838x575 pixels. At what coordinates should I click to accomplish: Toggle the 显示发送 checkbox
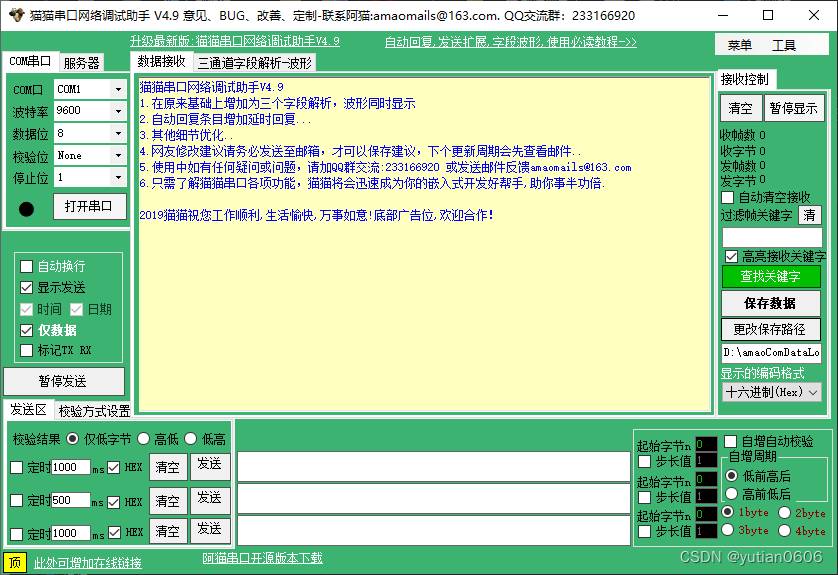(x=26, y=288)
